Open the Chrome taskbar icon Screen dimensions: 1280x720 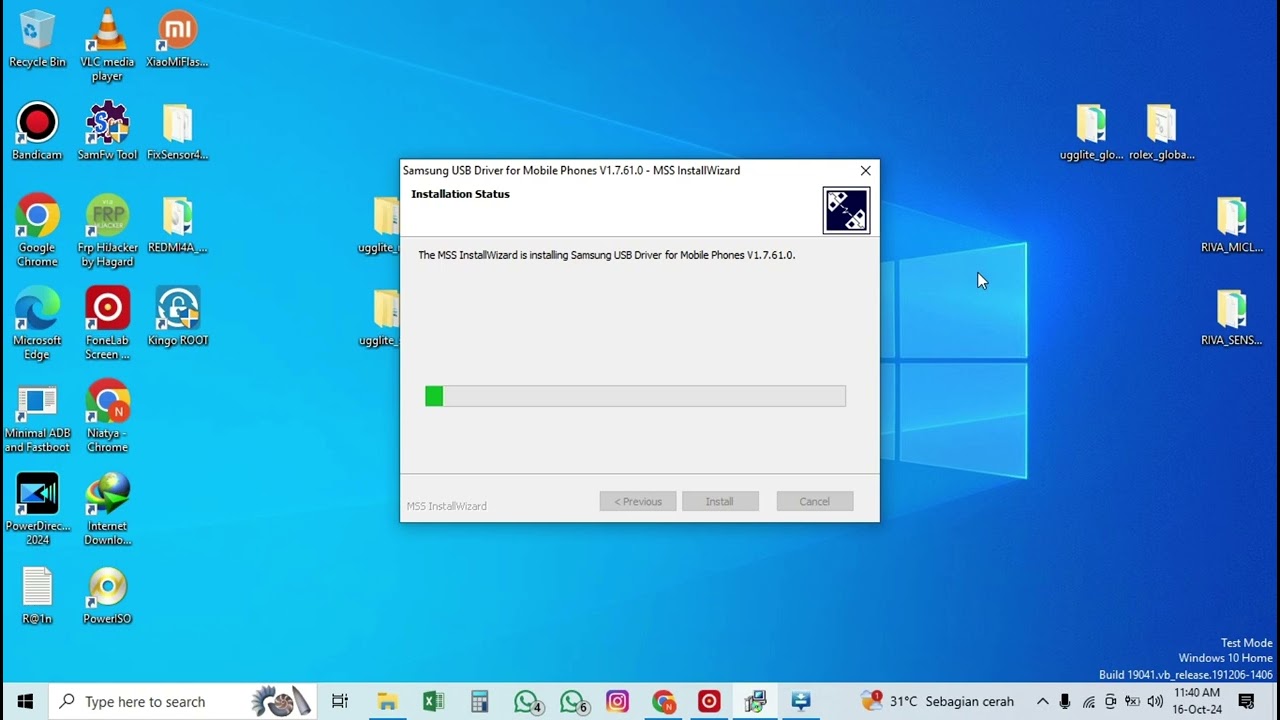coord(664,701)
